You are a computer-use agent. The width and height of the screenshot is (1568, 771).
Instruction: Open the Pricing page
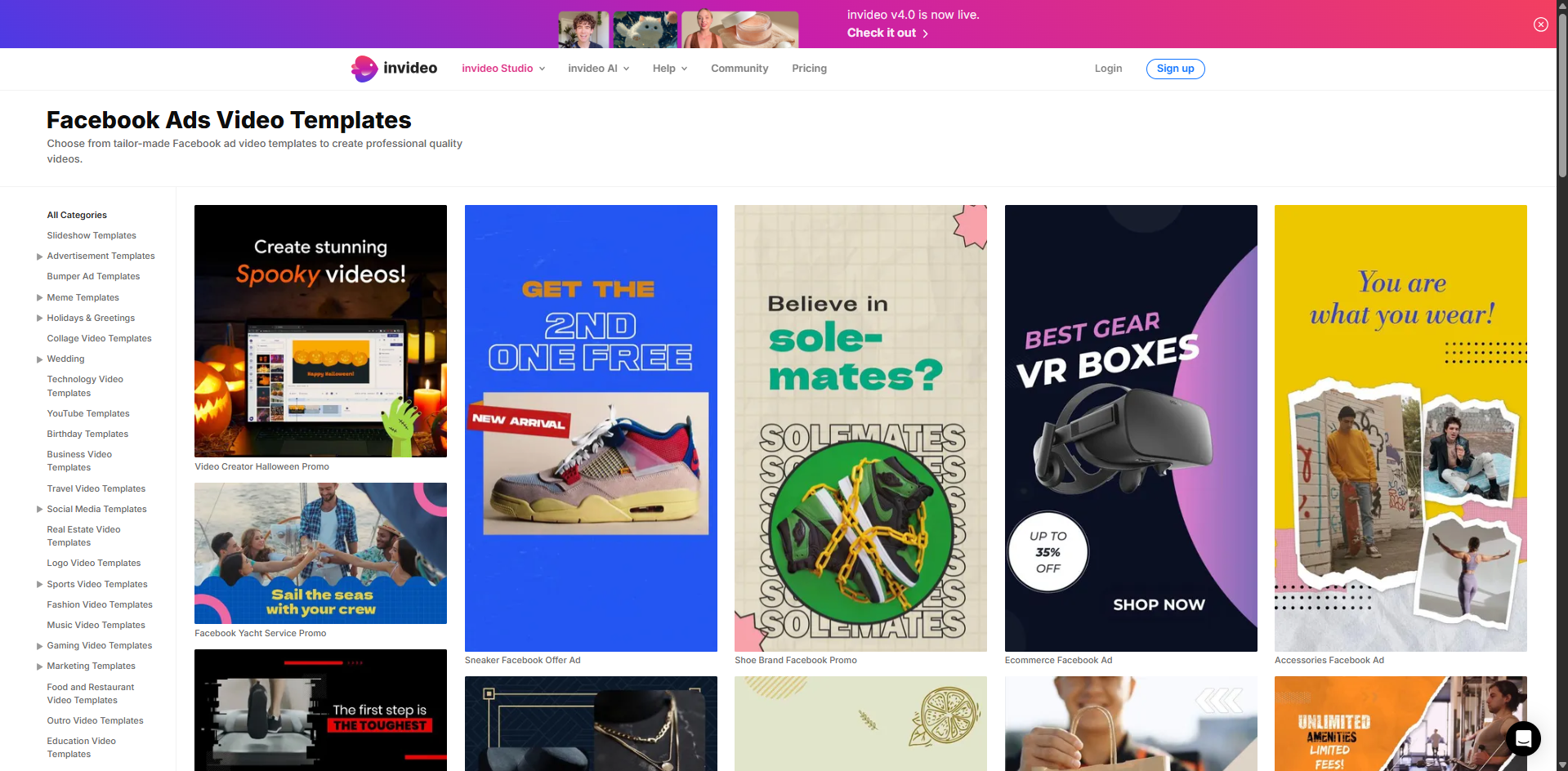point(808,69)
